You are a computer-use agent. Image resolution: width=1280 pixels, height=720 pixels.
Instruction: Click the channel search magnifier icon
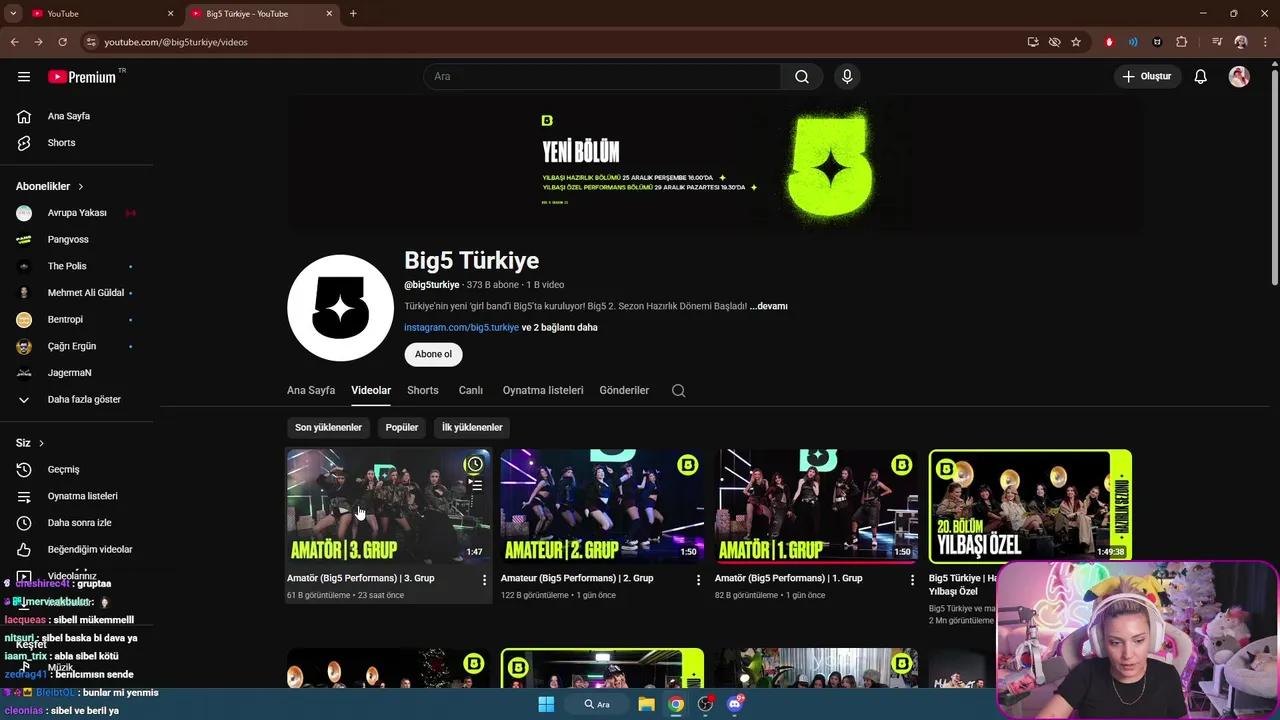[x=678, y=390]
